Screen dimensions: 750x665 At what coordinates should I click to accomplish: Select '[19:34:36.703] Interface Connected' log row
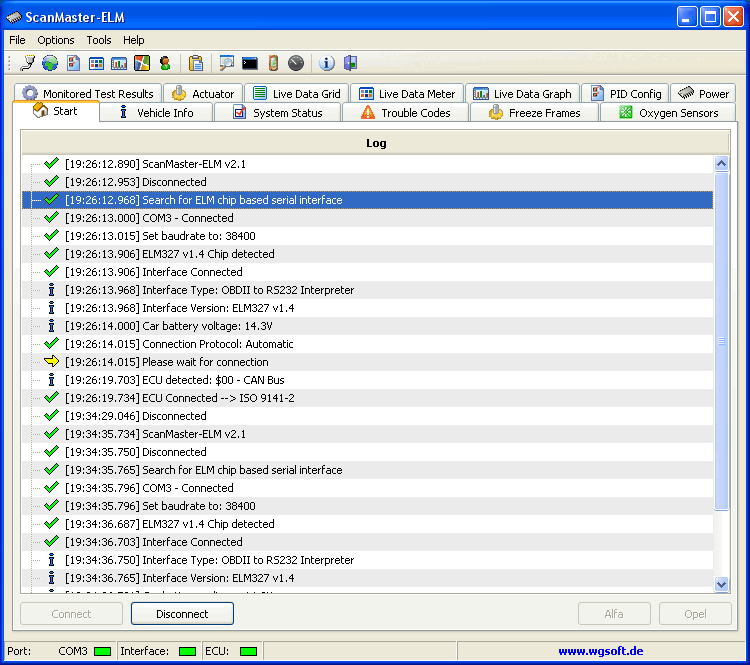[367, 542]
